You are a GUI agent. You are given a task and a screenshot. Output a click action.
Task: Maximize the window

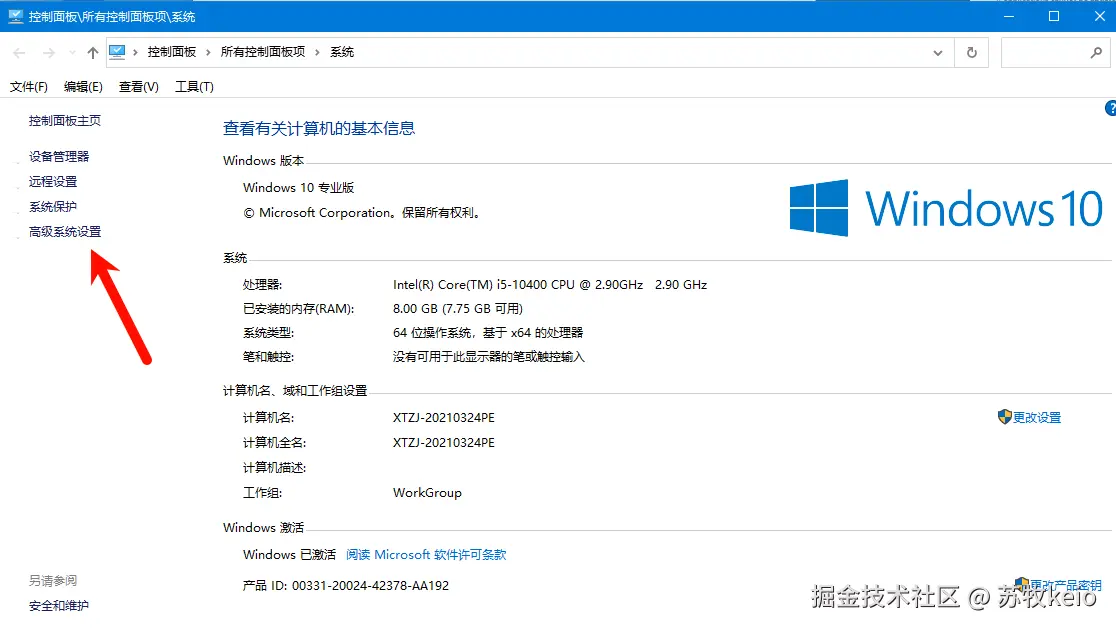coord(1054,16)
